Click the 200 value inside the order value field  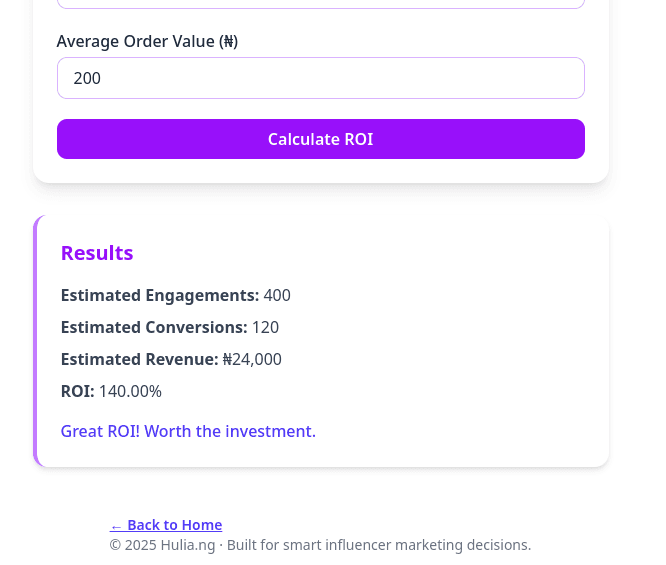(87, 78)
